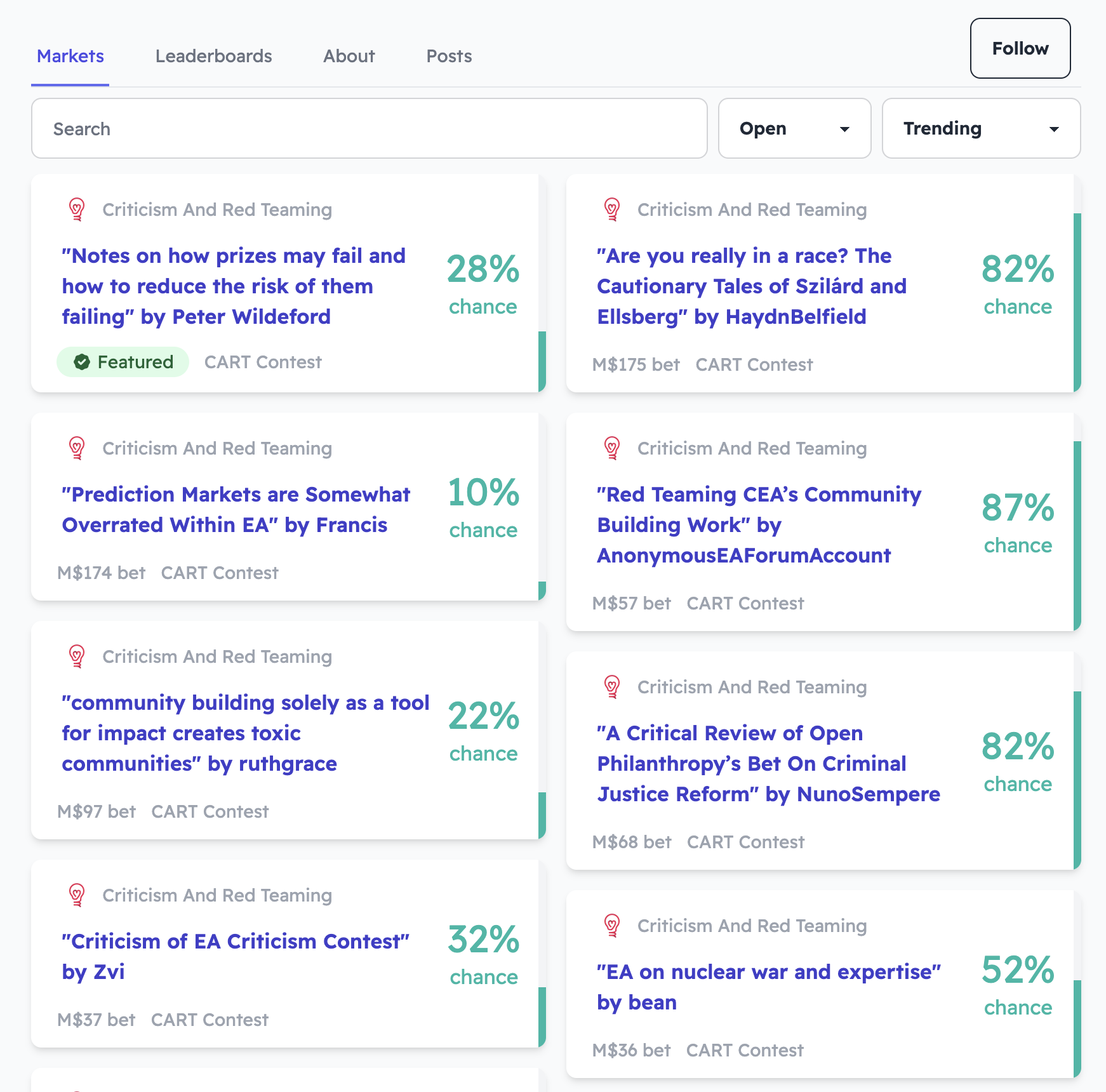Open "Prediction Markets are Somewhat Overrated" market

[236, 510]
